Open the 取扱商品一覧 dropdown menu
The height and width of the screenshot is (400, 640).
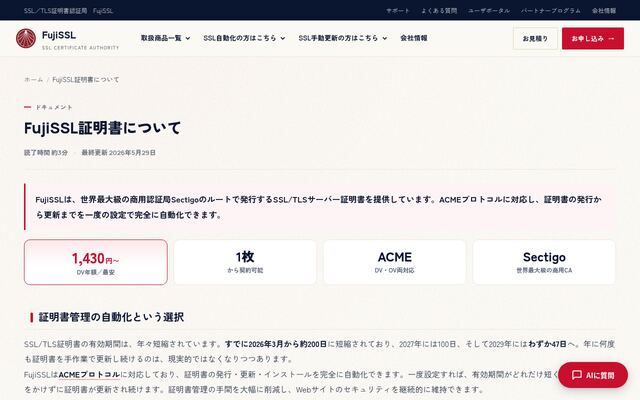165,38
